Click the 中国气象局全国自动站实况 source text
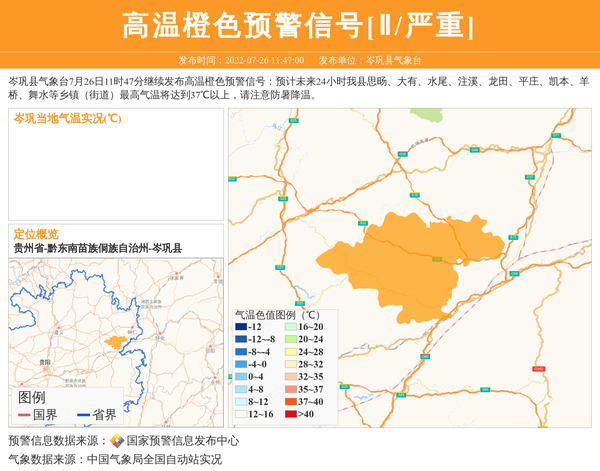600x471 pixels. coord(154,459)
